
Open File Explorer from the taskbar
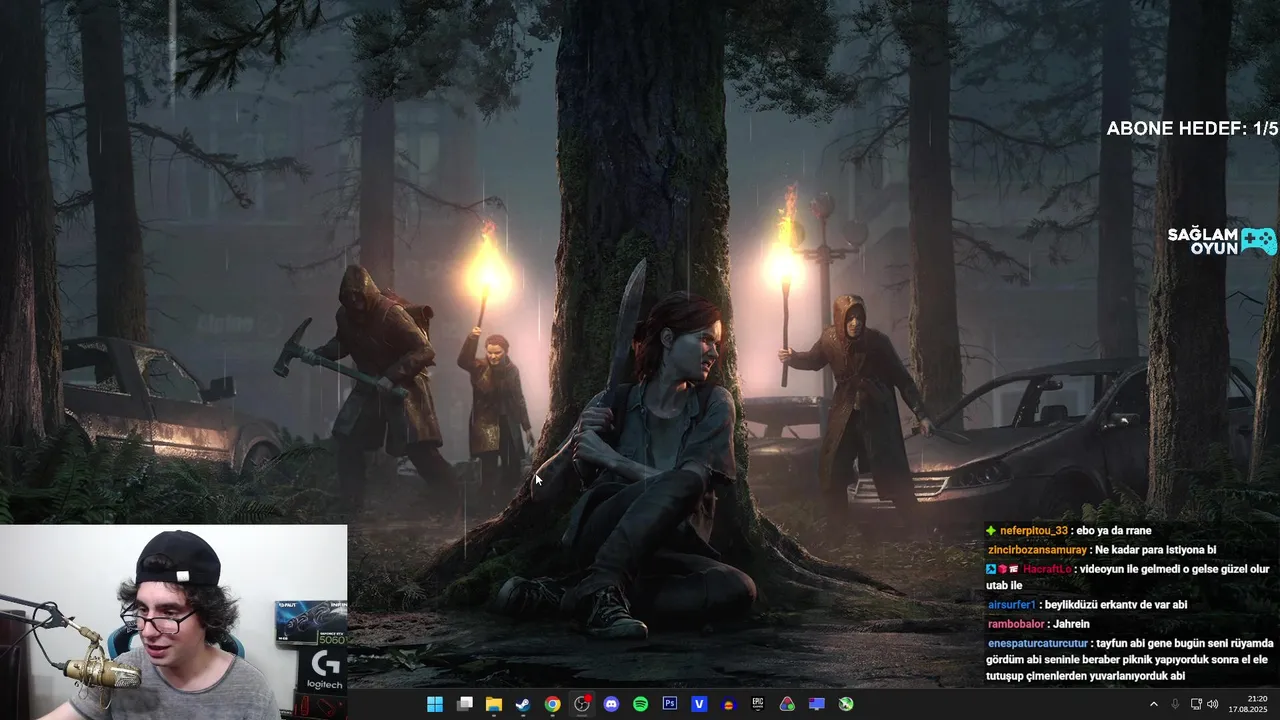[x=493, y=704]
